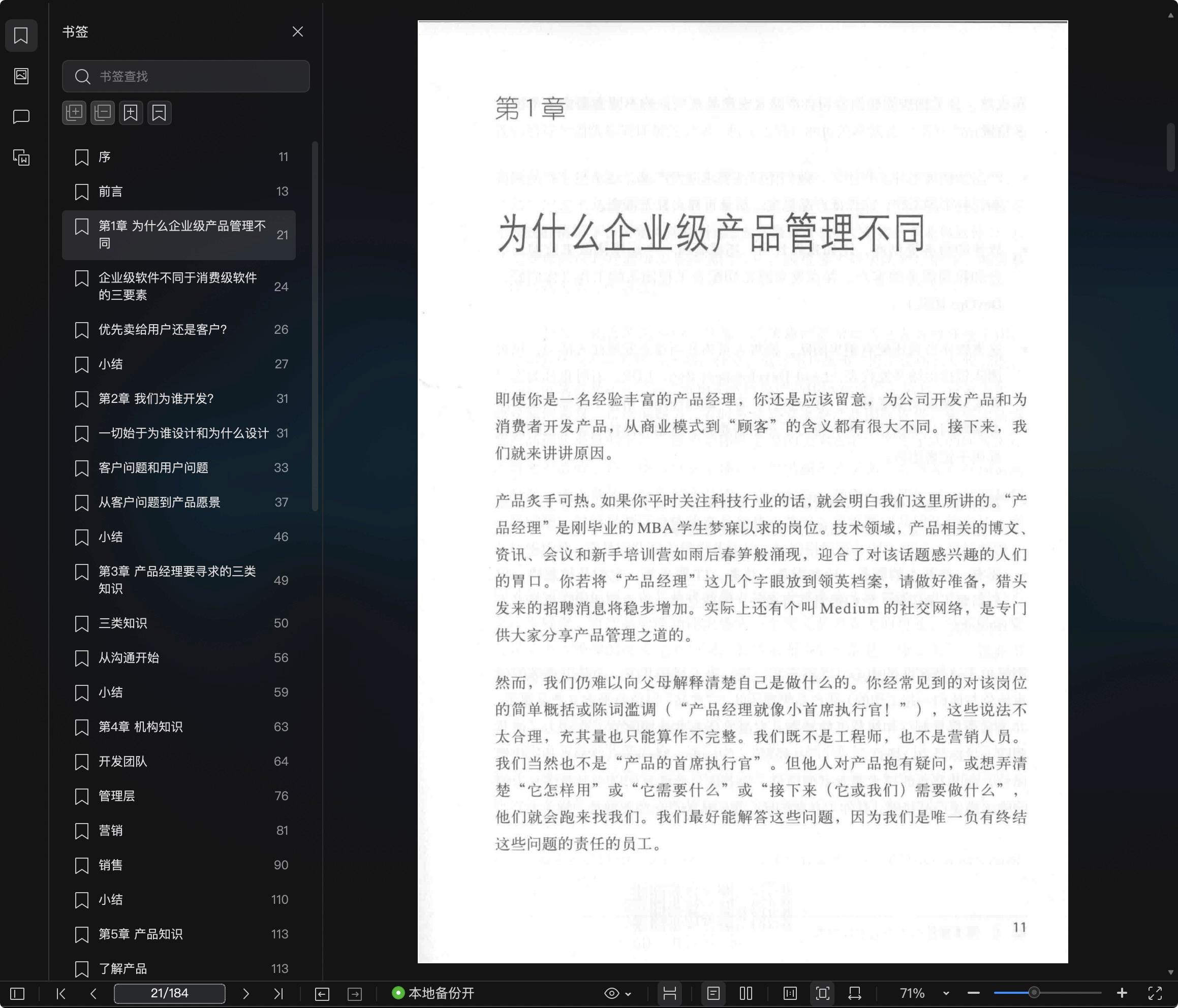Open the bookmarks panel icon in sidebar

21,35
